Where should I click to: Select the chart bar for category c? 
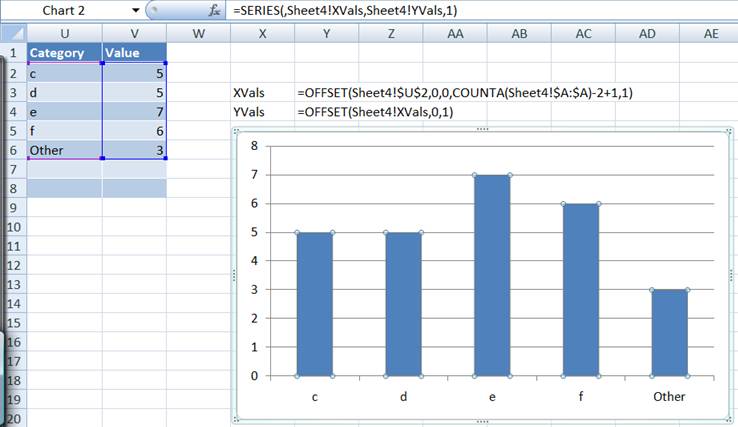pos(314,304)
